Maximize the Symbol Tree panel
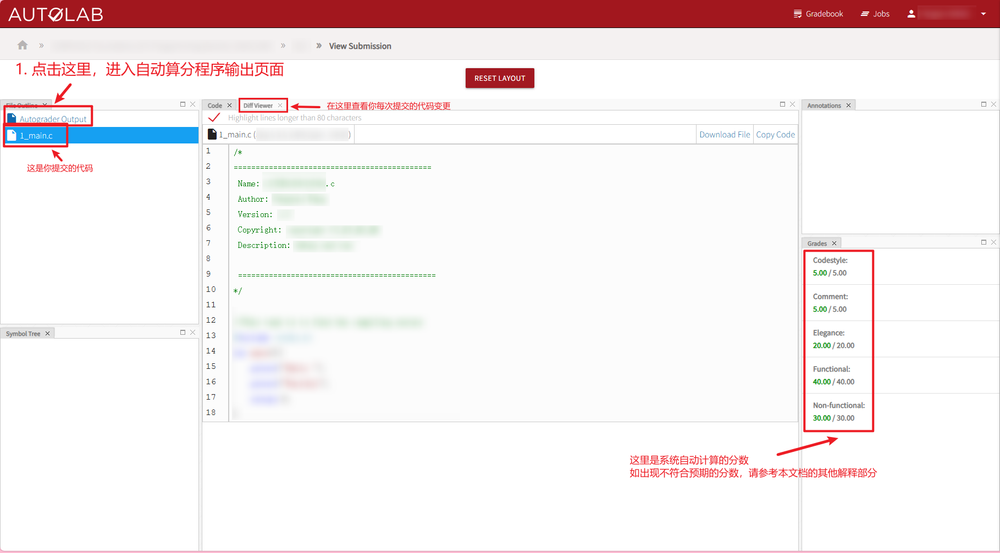The width and height of the screenshot is (1000, 553). click(182, 332)
